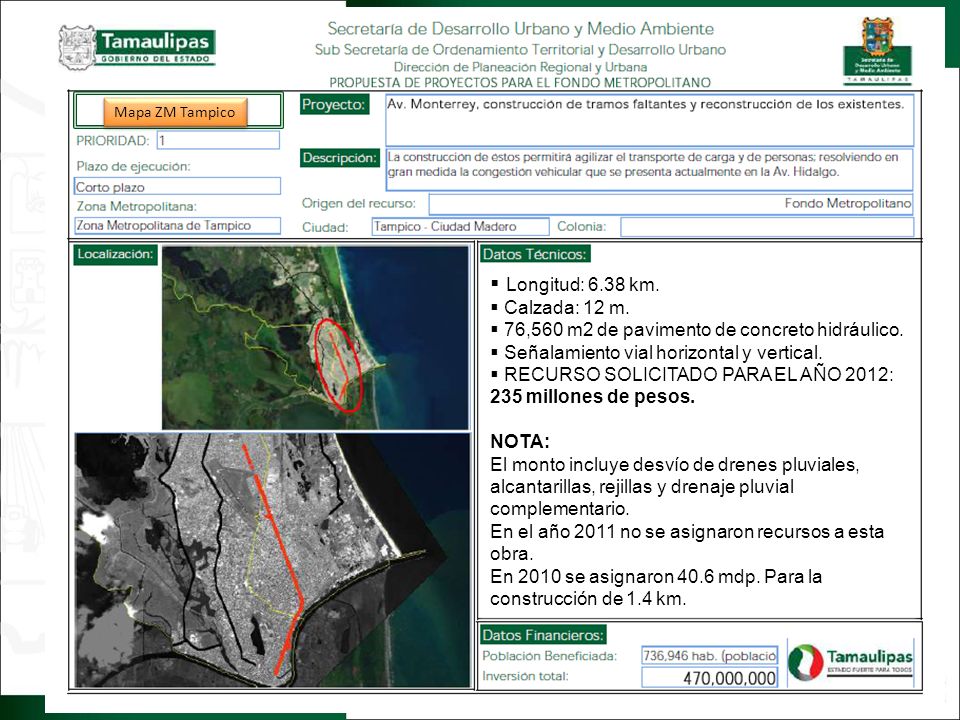Click the 'Dirección de Planeación Regional y Urbana' line

pyautogui.click(x=520, y=67)
